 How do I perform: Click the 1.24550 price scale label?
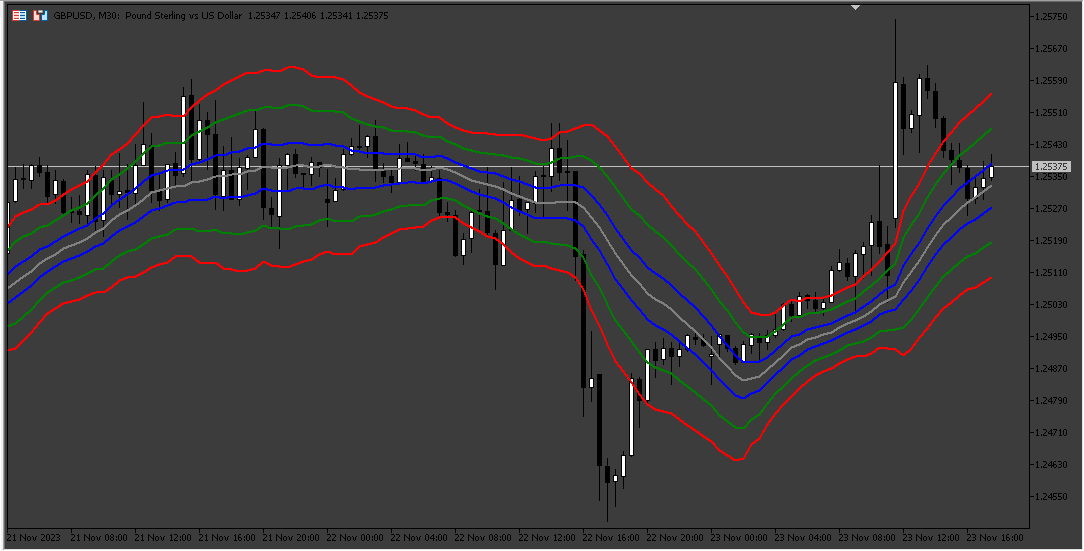1051,496
